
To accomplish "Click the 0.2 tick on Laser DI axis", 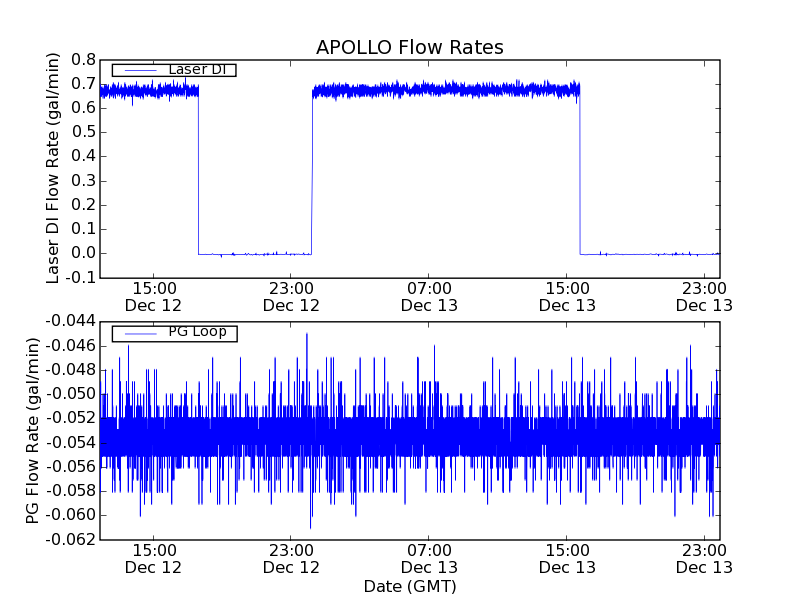I will 83,205.
